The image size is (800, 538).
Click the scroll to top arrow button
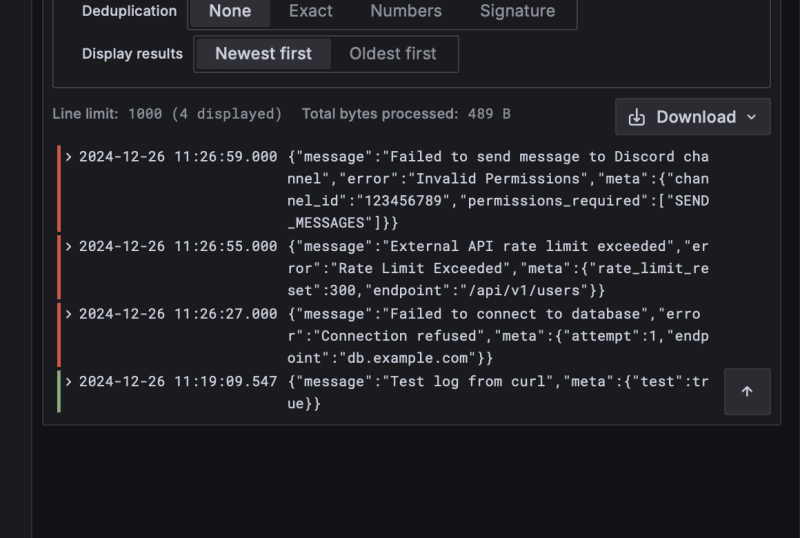(x=747, y=392)
